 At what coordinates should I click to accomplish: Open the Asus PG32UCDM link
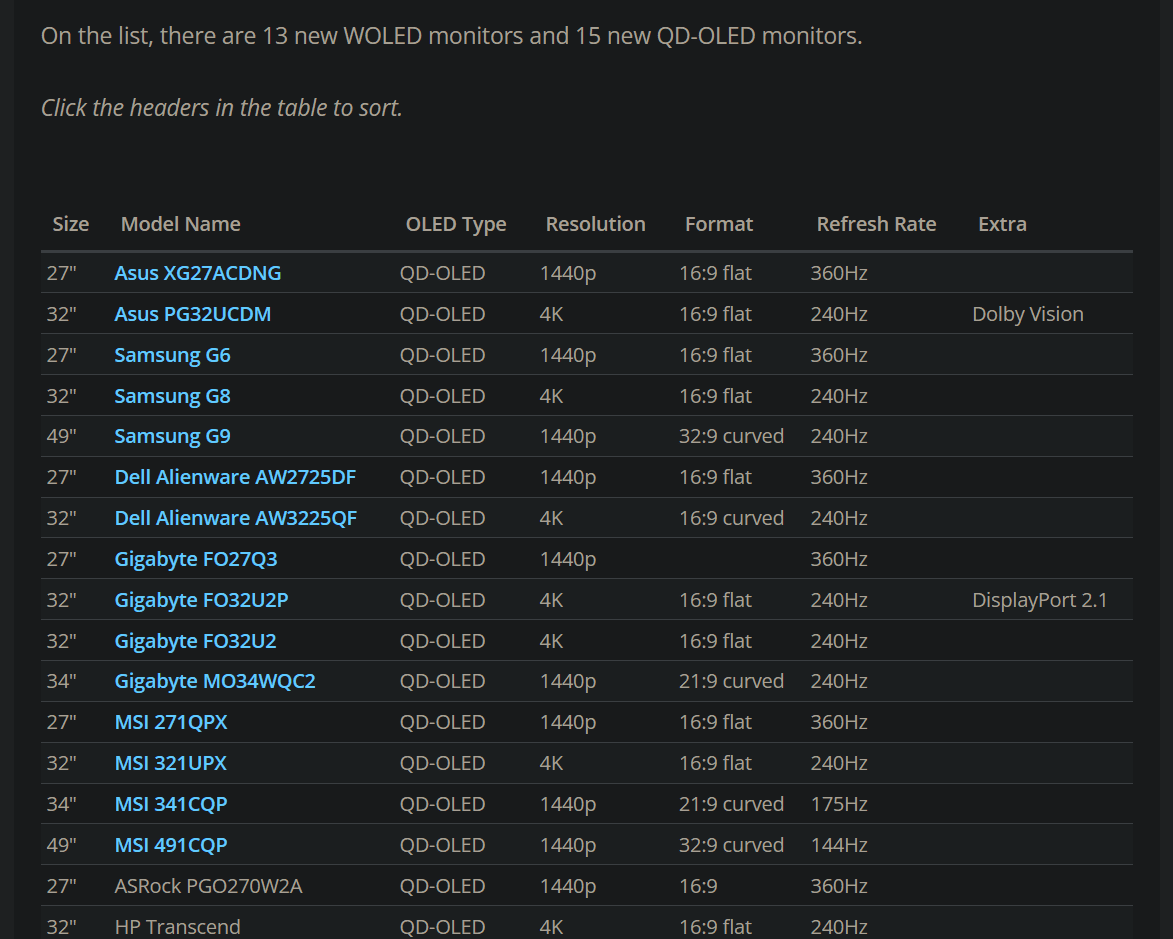192,314
